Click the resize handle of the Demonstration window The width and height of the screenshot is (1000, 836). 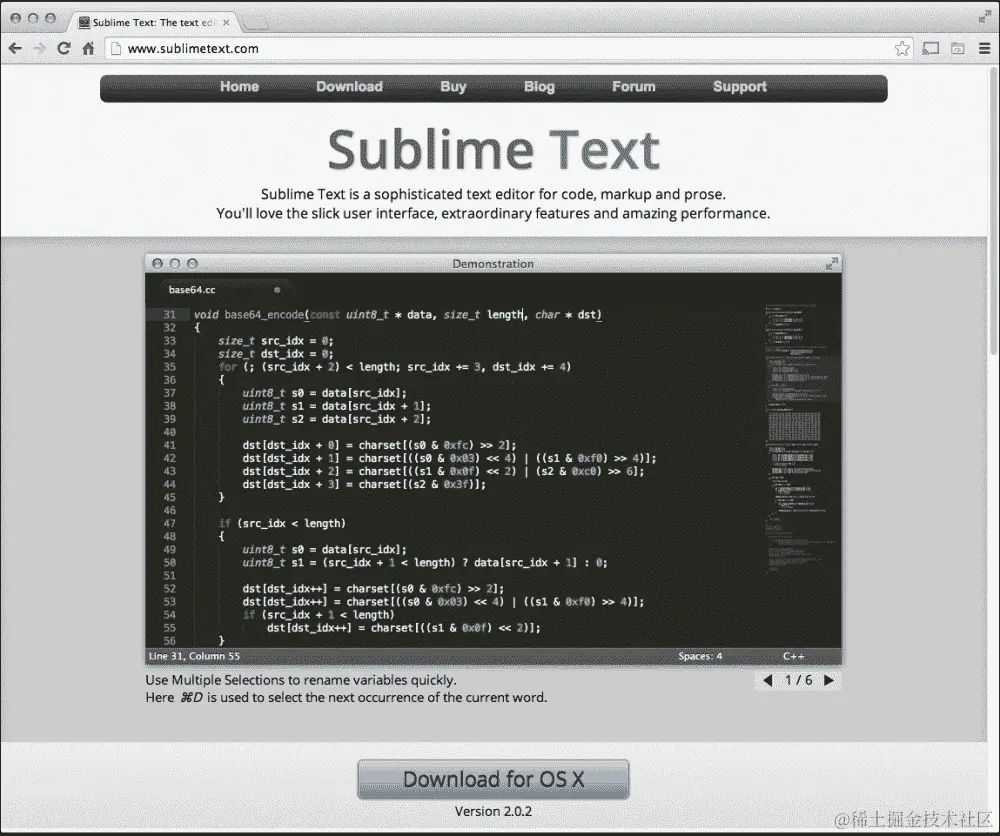pos(832,264)
